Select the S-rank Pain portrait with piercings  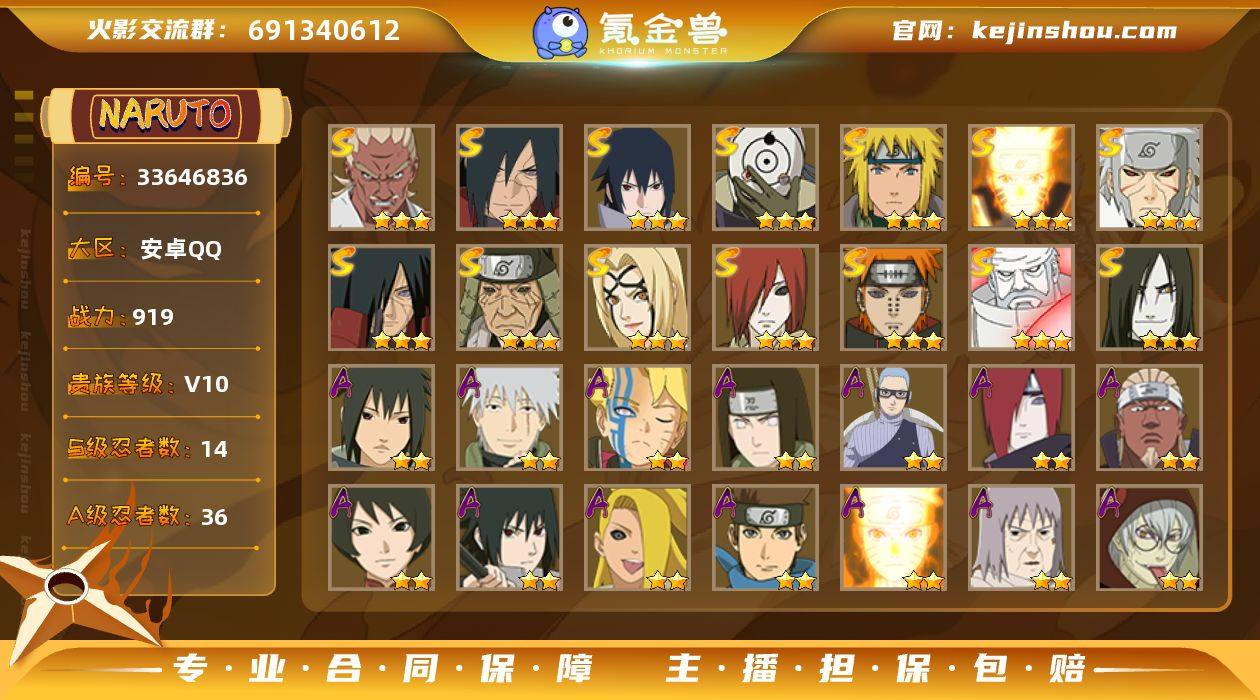tap(893, 298)
